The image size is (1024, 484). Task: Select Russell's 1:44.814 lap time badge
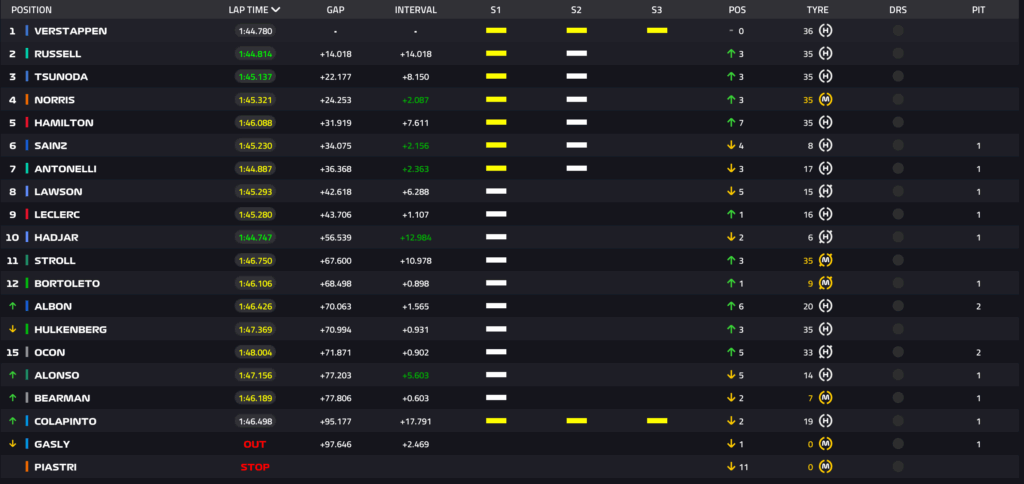(x=255, y=54)
